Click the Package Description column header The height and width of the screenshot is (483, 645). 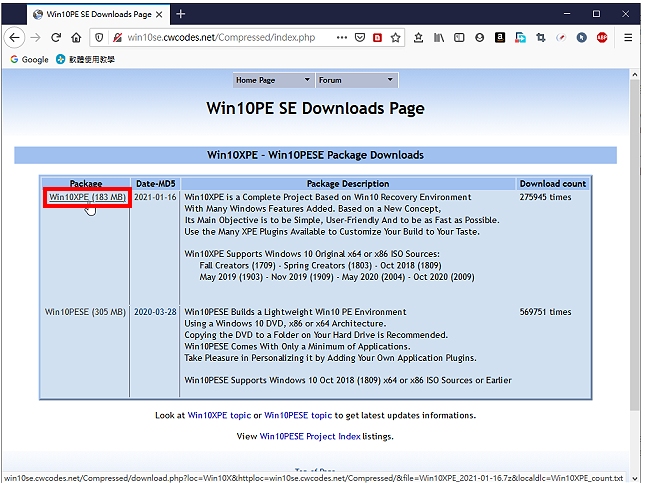(x=348, y=183)
